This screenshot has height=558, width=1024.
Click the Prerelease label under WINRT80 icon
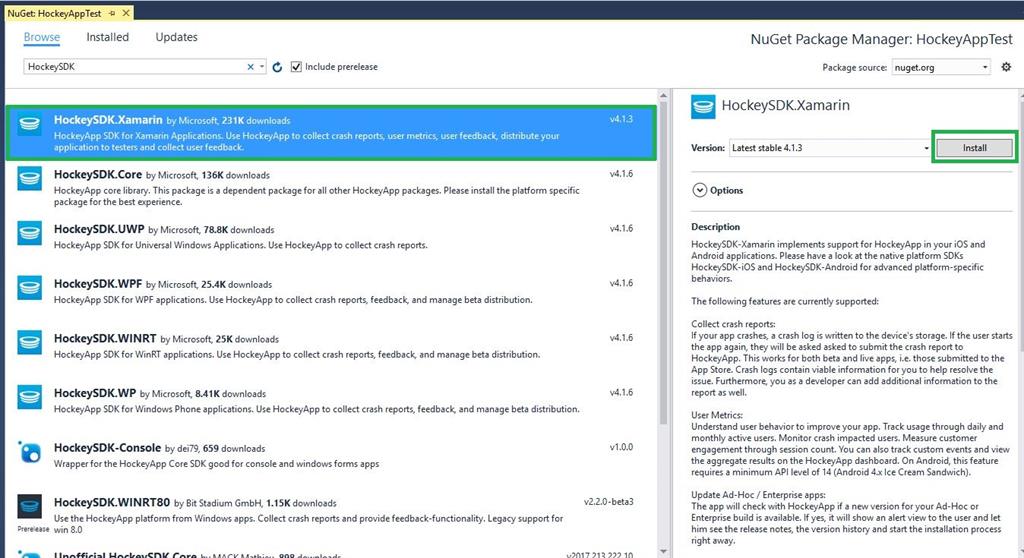pyautogui.click(x=33, y=529)
